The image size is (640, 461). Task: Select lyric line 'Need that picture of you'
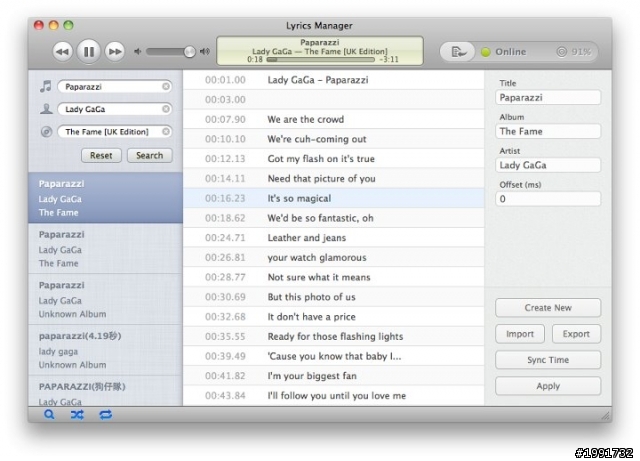333,178
